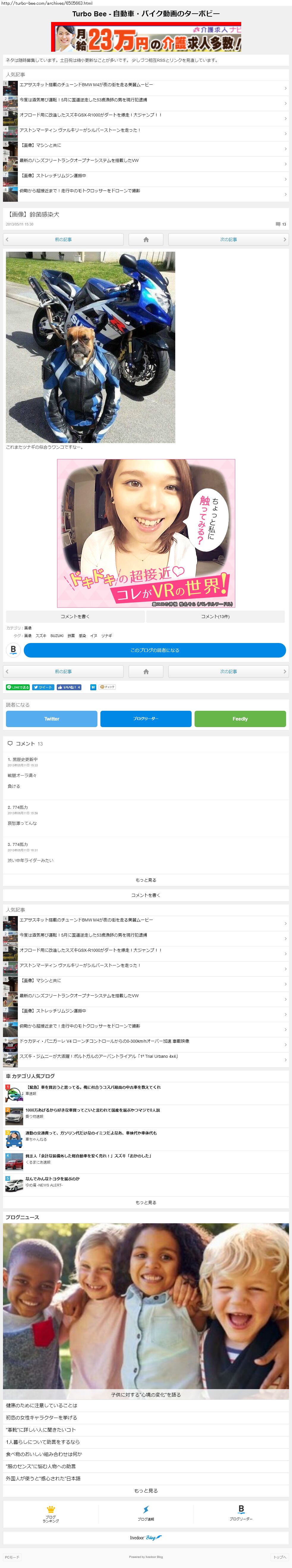Click the right chevron on 次の記事 above the photo
Viewport: 292px width, 1568px height.
pyautogui.click(x=284, y=239)
